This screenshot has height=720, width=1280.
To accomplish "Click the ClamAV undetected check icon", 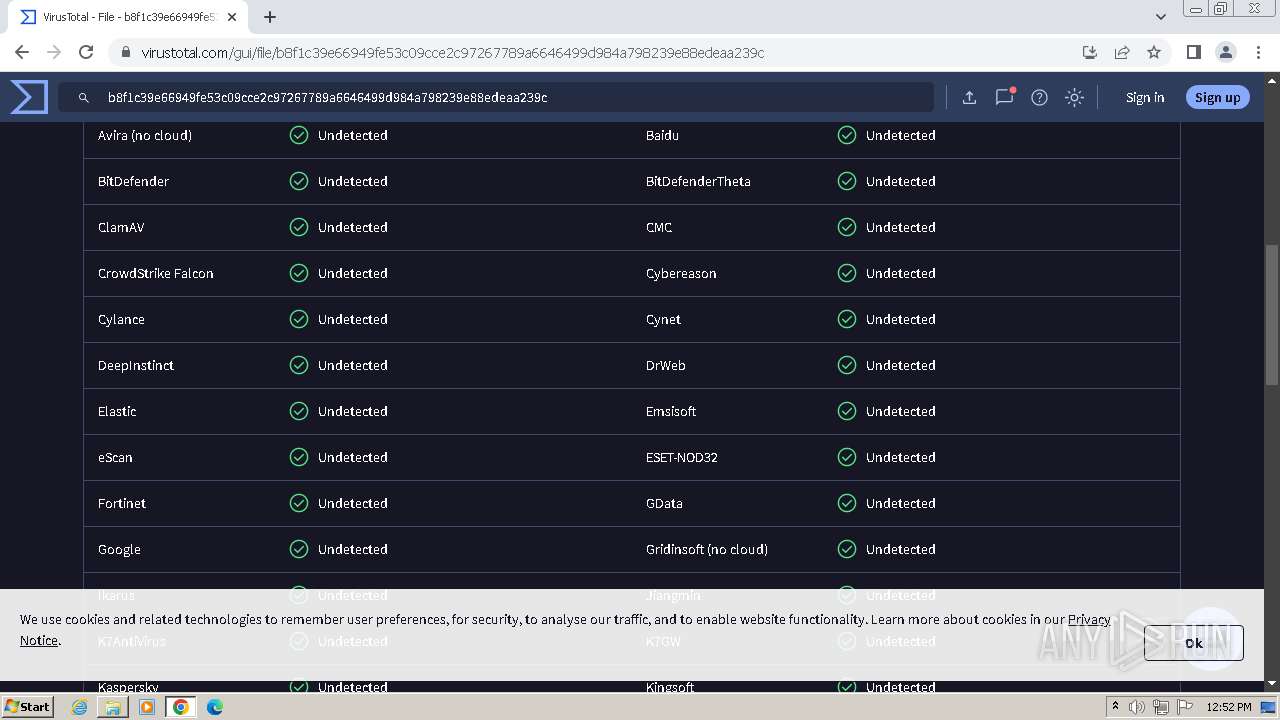I will click(299, 227).
